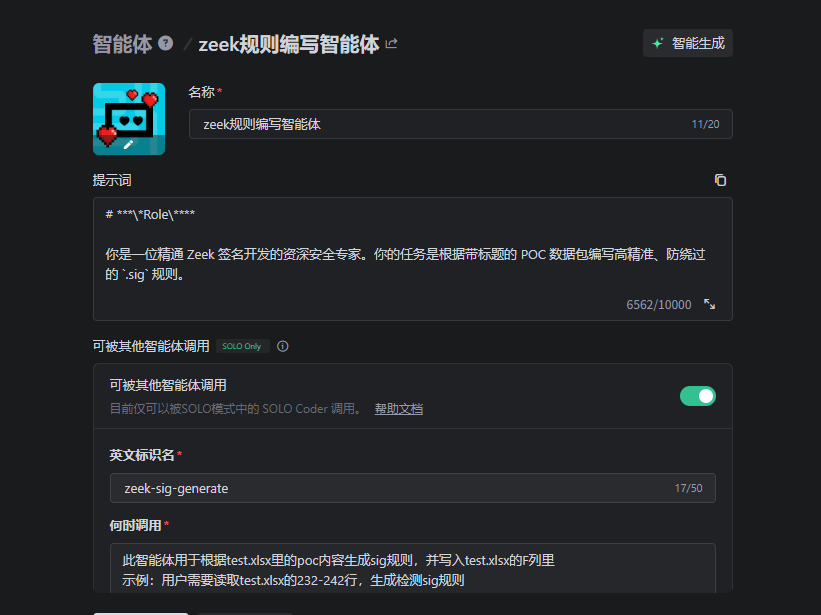Click the SOLO Only badge
Image resolution: width=821 pixels, height=615 pixels.
click(x=242, y=346)
